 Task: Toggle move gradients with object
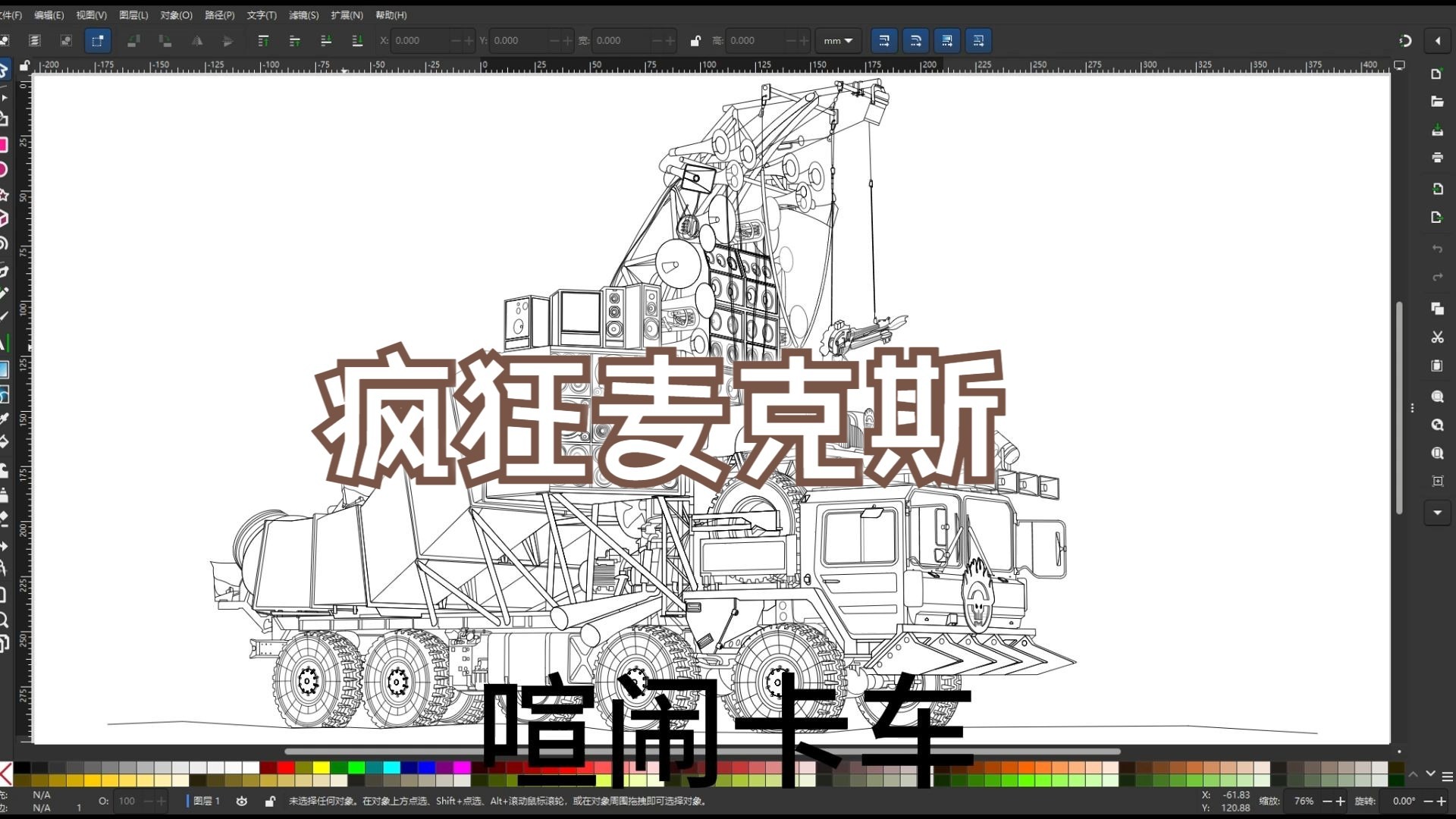pos(947,41)
